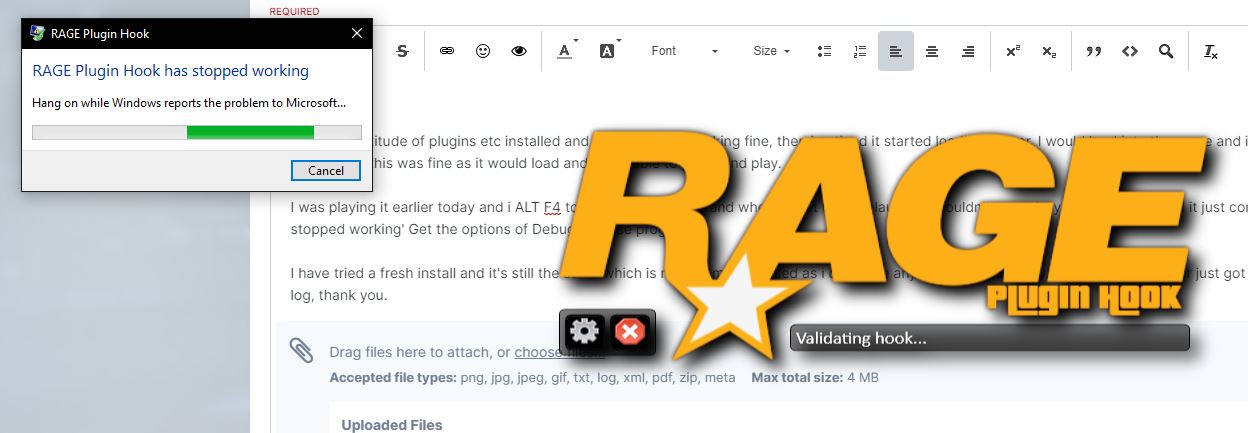Viewport: 1248px width, 433px height.
Task: Open the emoji picker smiley icon
Action: [x=483, y=51]
